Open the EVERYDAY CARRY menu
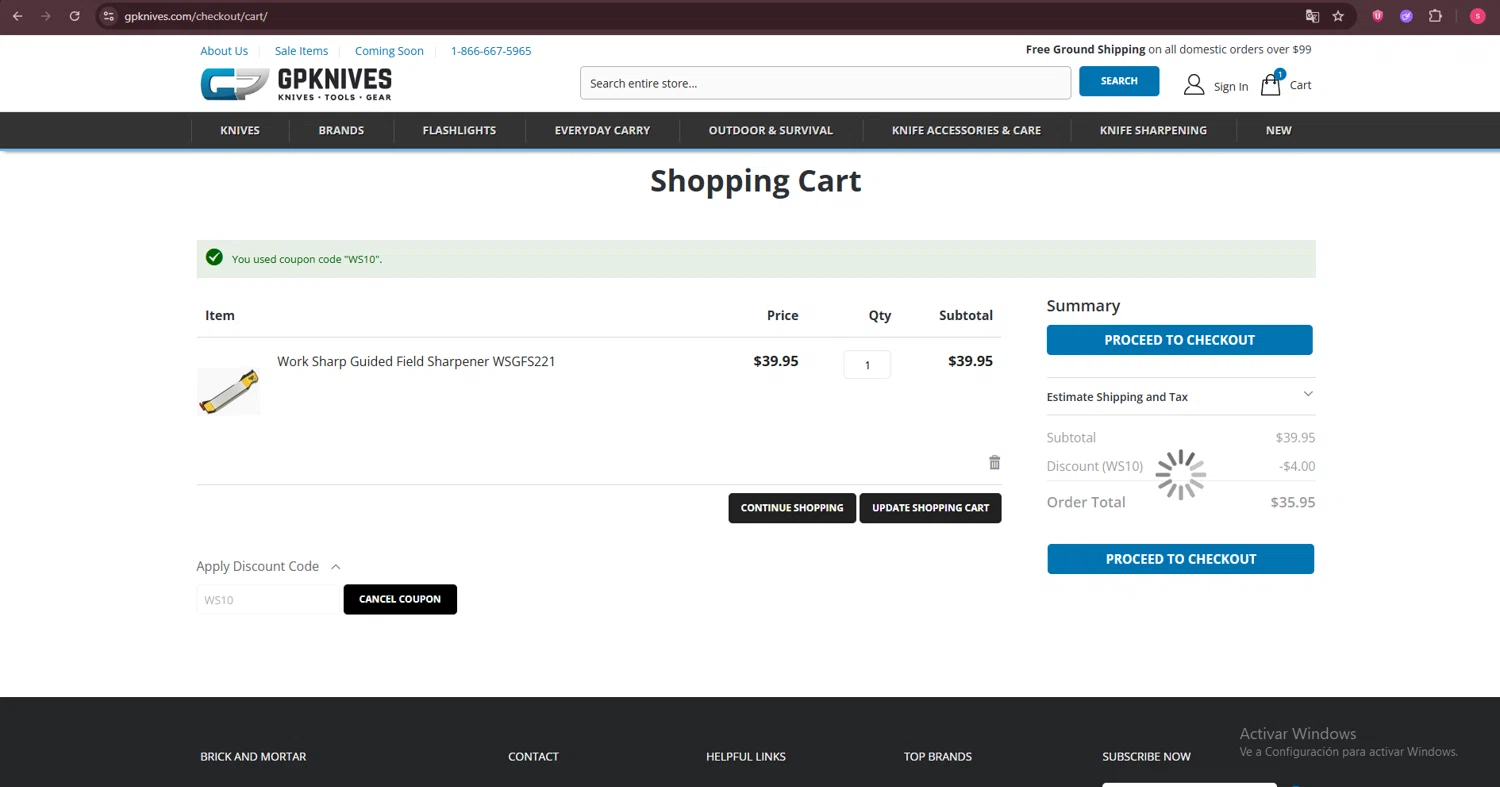Viewport: 1500px width, 787px height. [602, 130]
